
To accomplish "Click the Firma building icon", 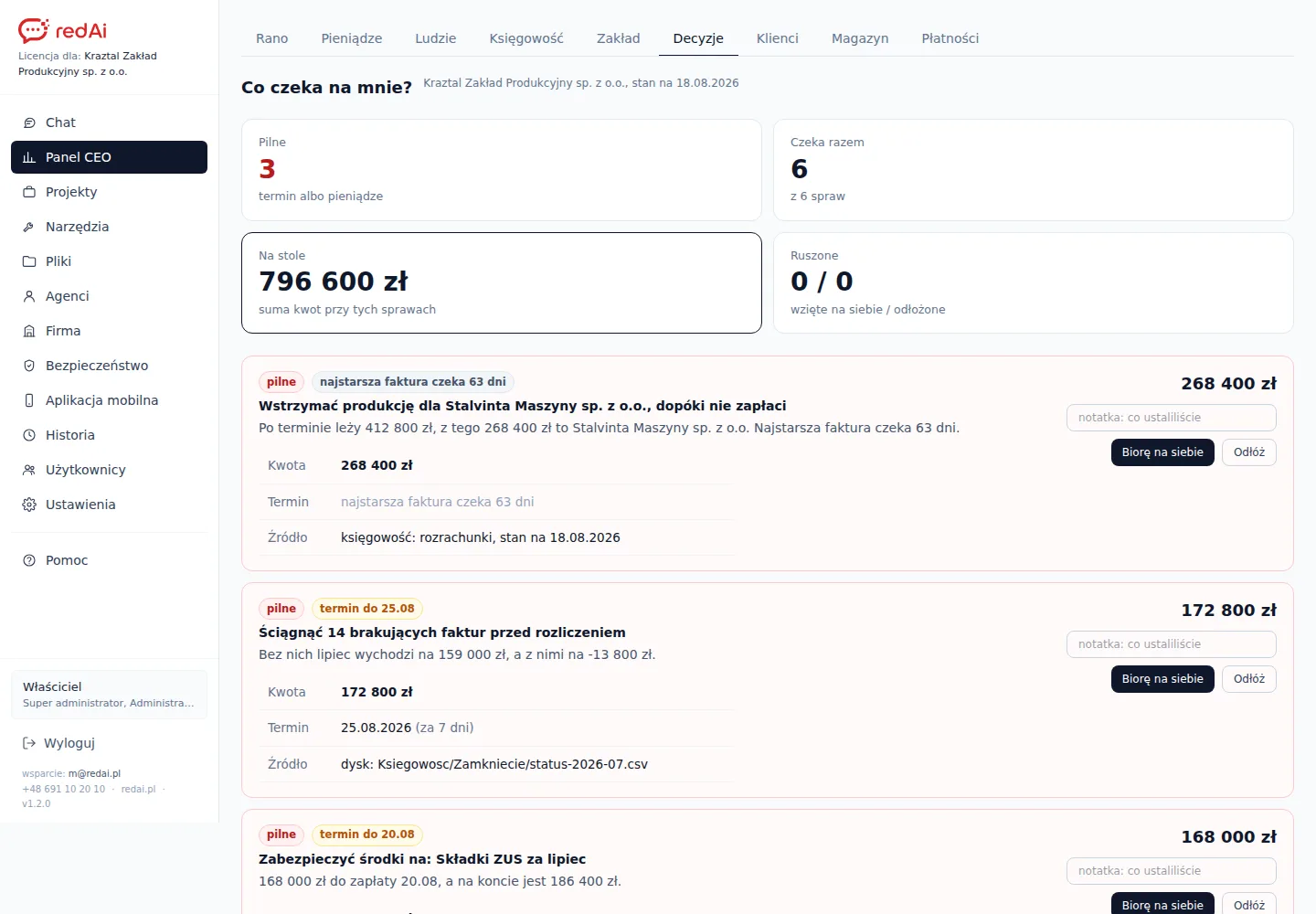I will click(29, 331).
